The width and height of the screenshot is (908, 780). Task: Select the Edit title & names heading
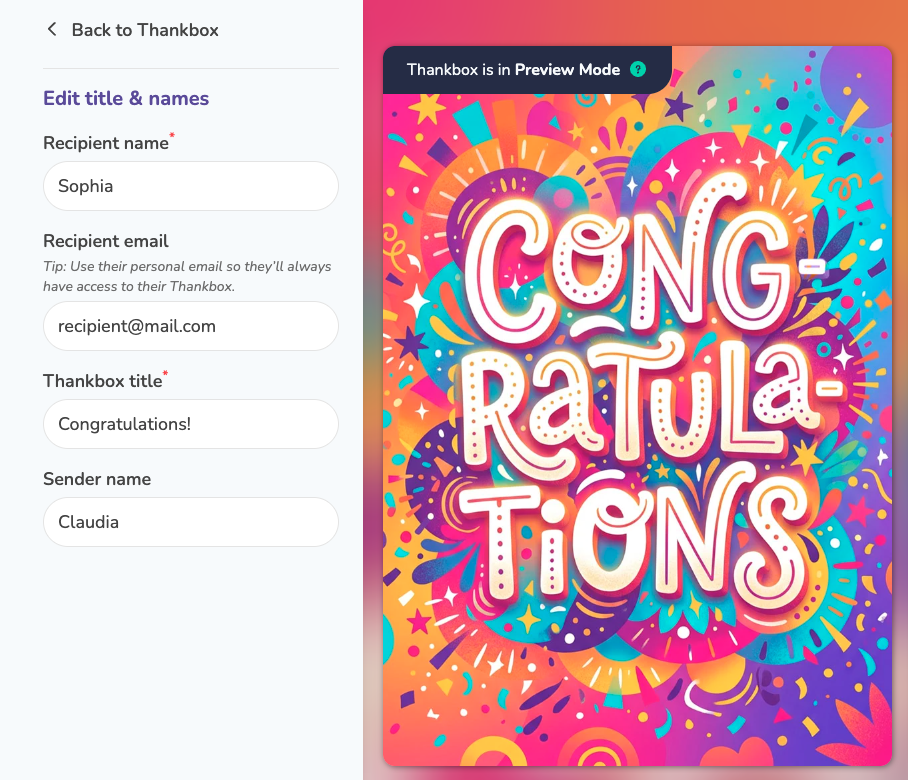126,98
